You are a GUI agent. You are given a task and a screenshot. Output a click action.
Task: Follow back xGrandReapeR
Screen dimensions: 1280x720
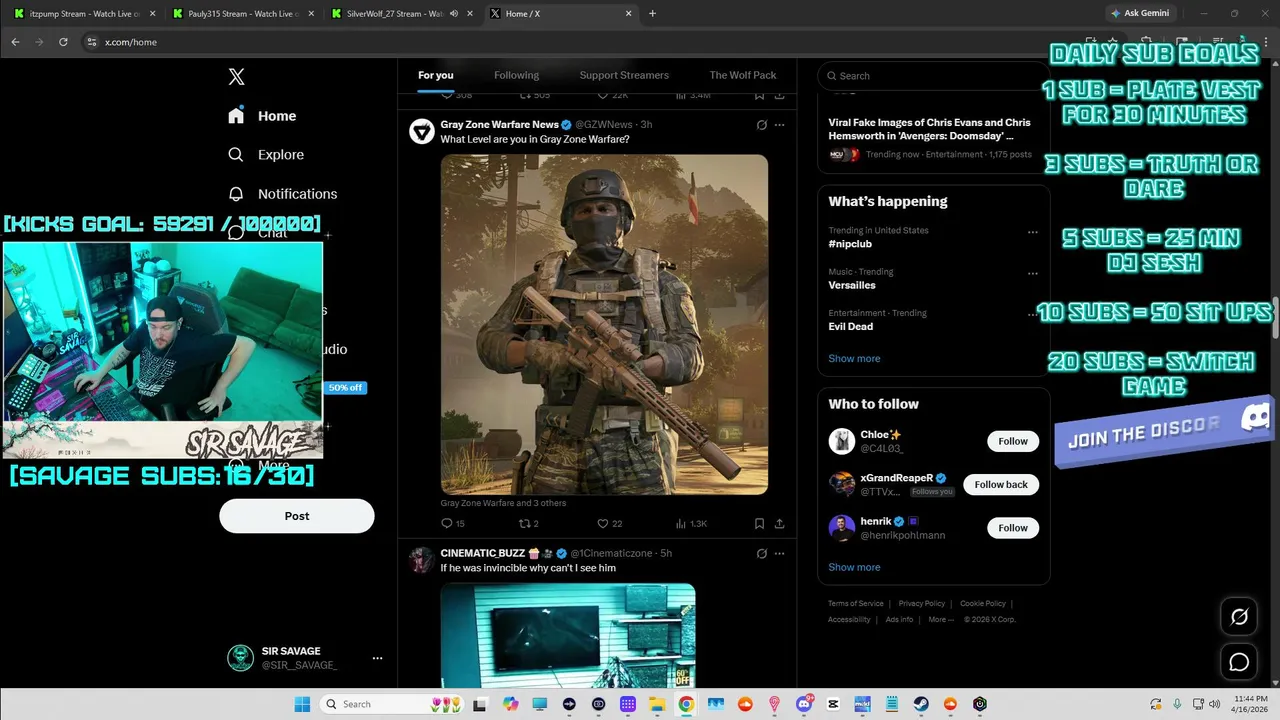click(1001, 484)
